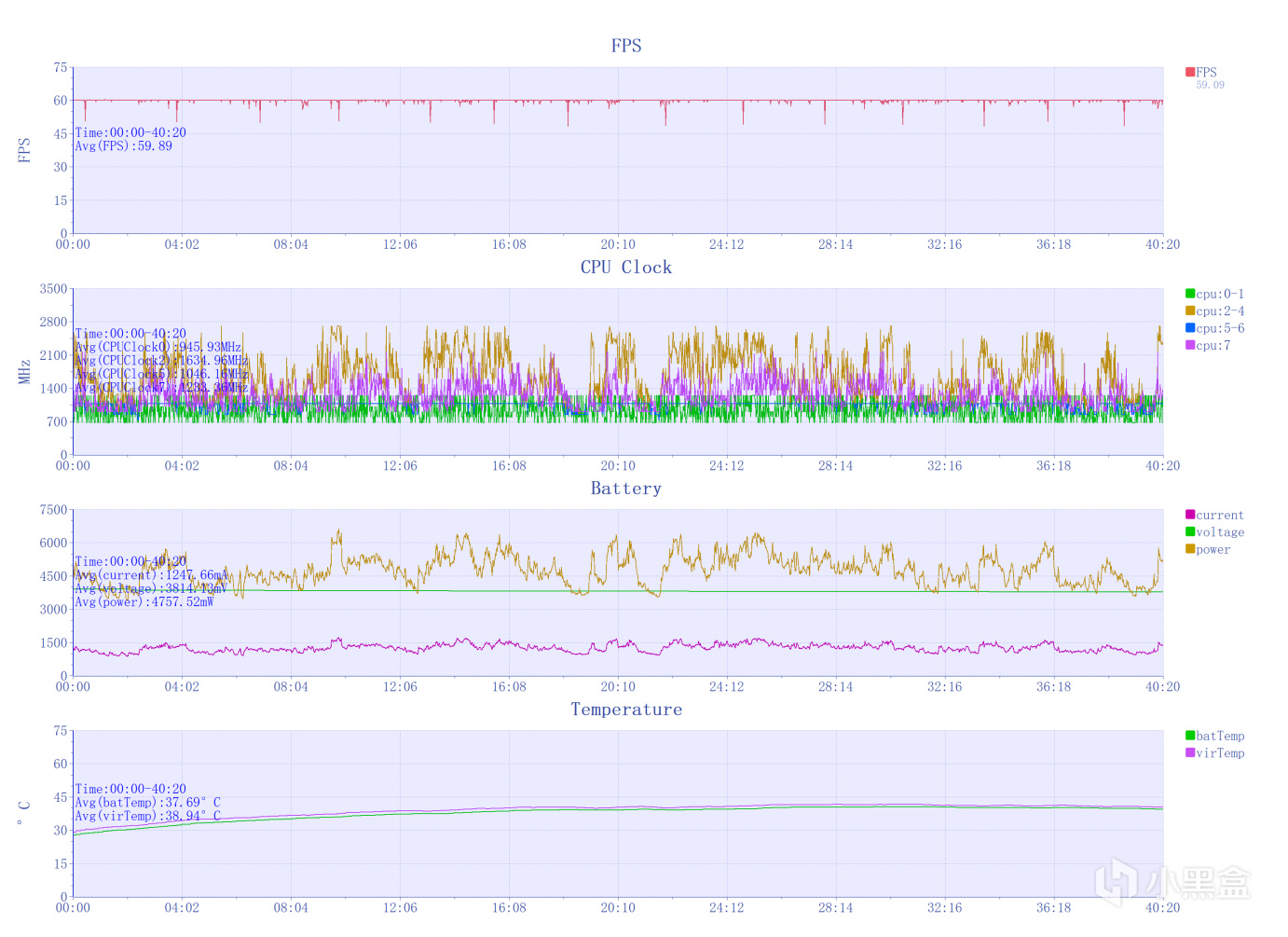Click the Temperature chart title
The image size is (1288, 937).
point(626,709)
